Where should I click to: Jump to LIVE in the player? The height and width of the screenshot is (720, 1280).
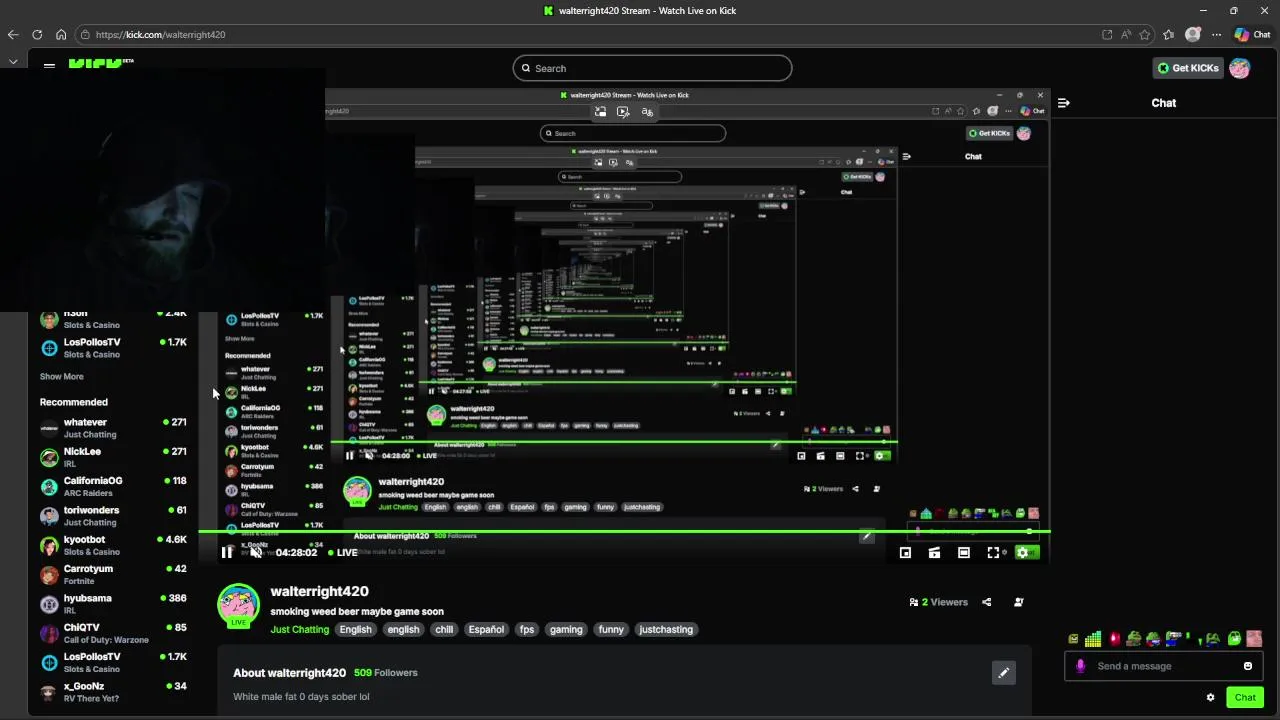[342, 552]
